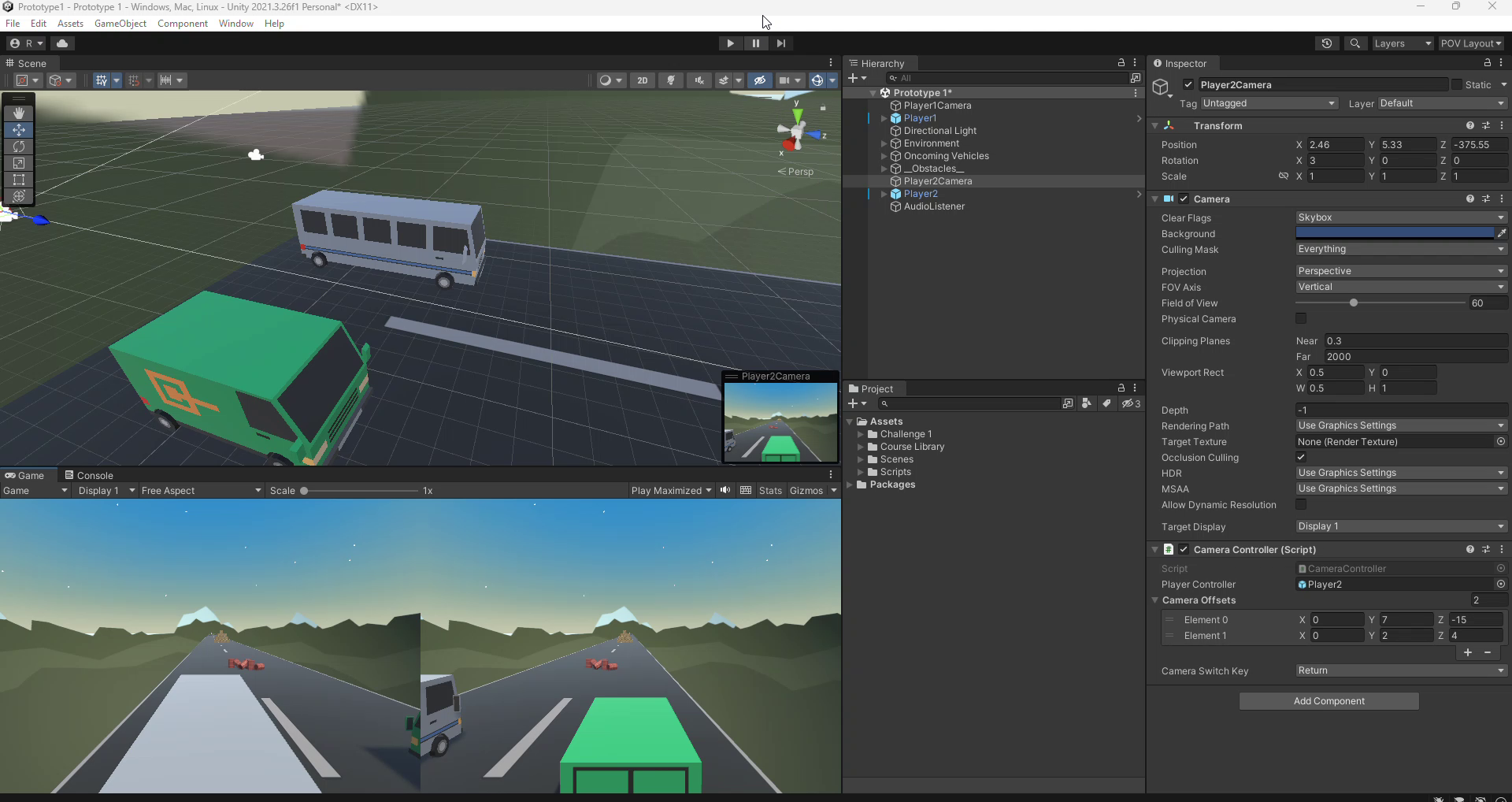
Task: Select the Rotate tool
Action: [18, 147]
